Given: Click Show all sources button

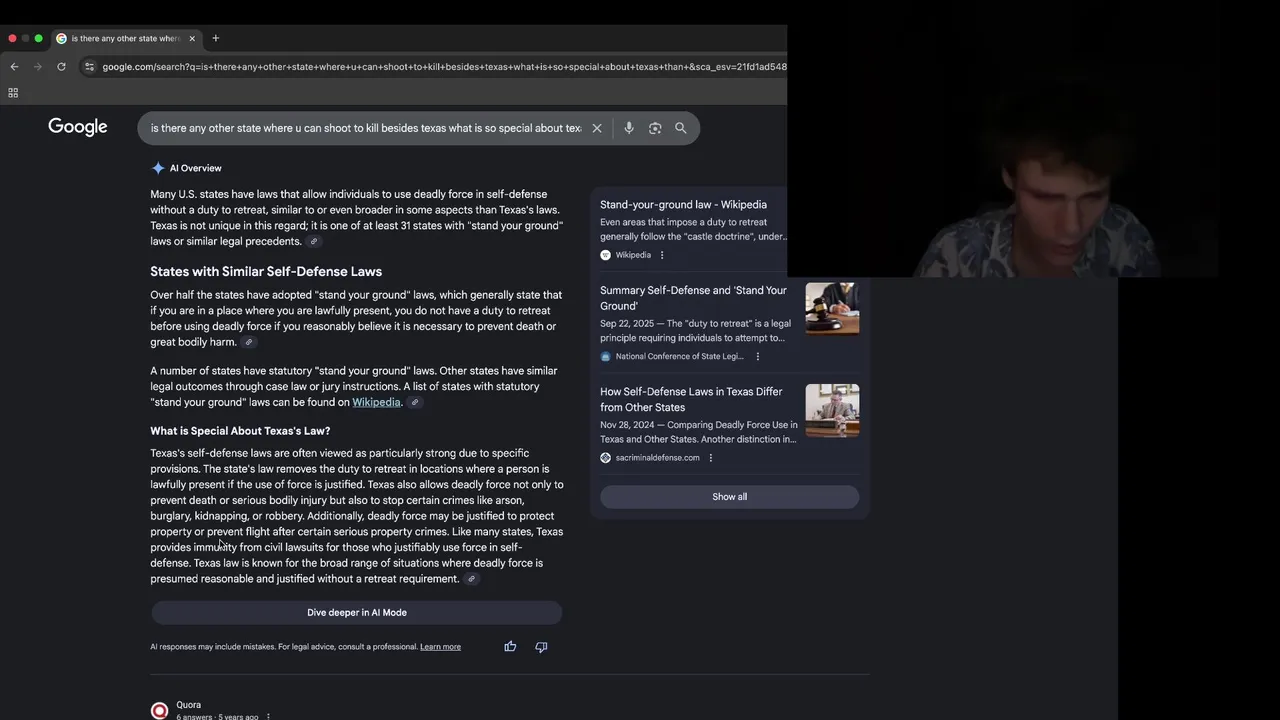Looking at the screenshot, I should pos(729,497).
